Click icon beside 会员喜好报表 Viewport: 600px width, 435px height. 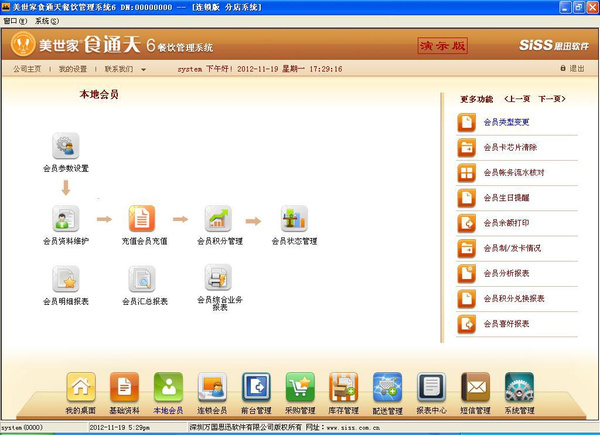tap(466, 324)
